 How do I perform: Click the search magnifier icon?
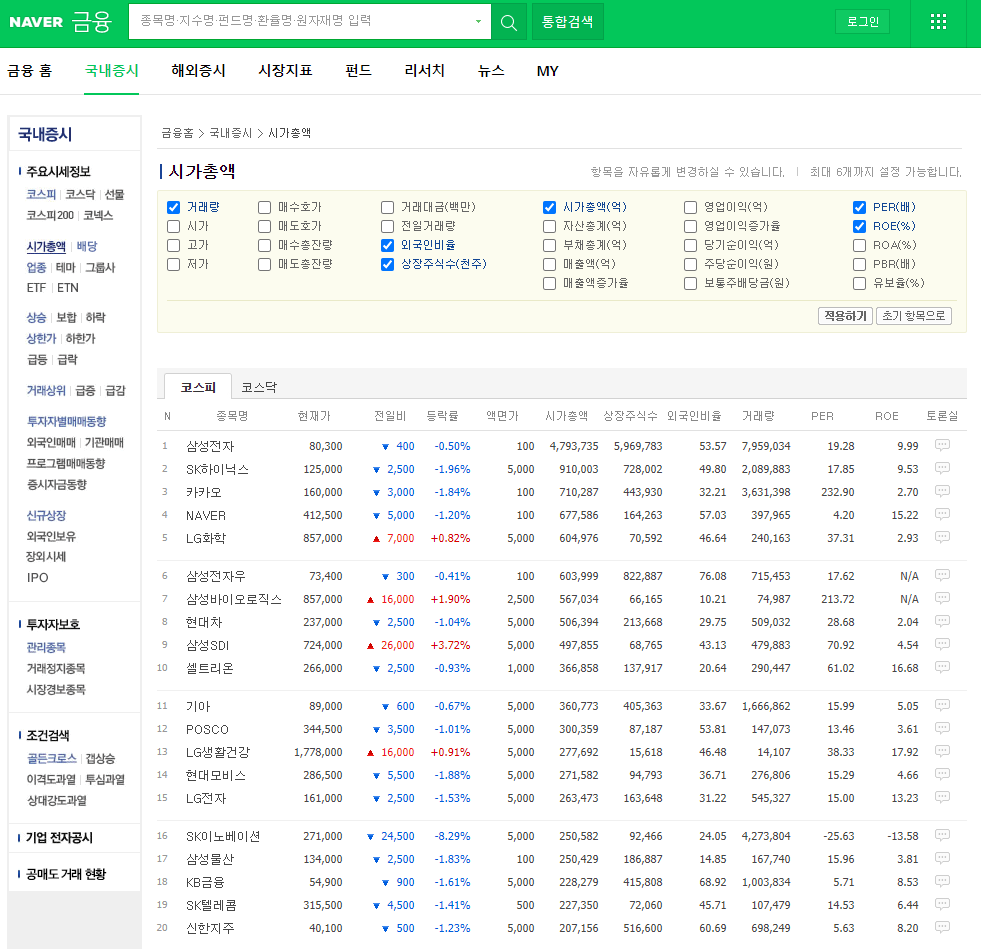pyautogui.click(x=509, y=23)
